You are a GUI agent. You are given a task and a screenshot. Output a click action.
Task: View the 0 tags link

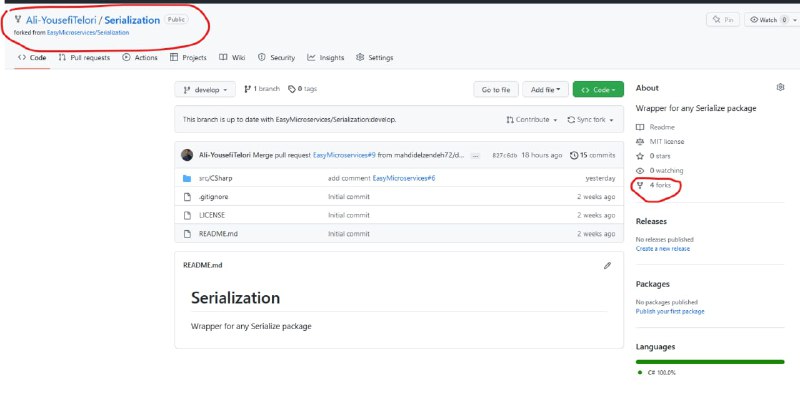point(303,89)
